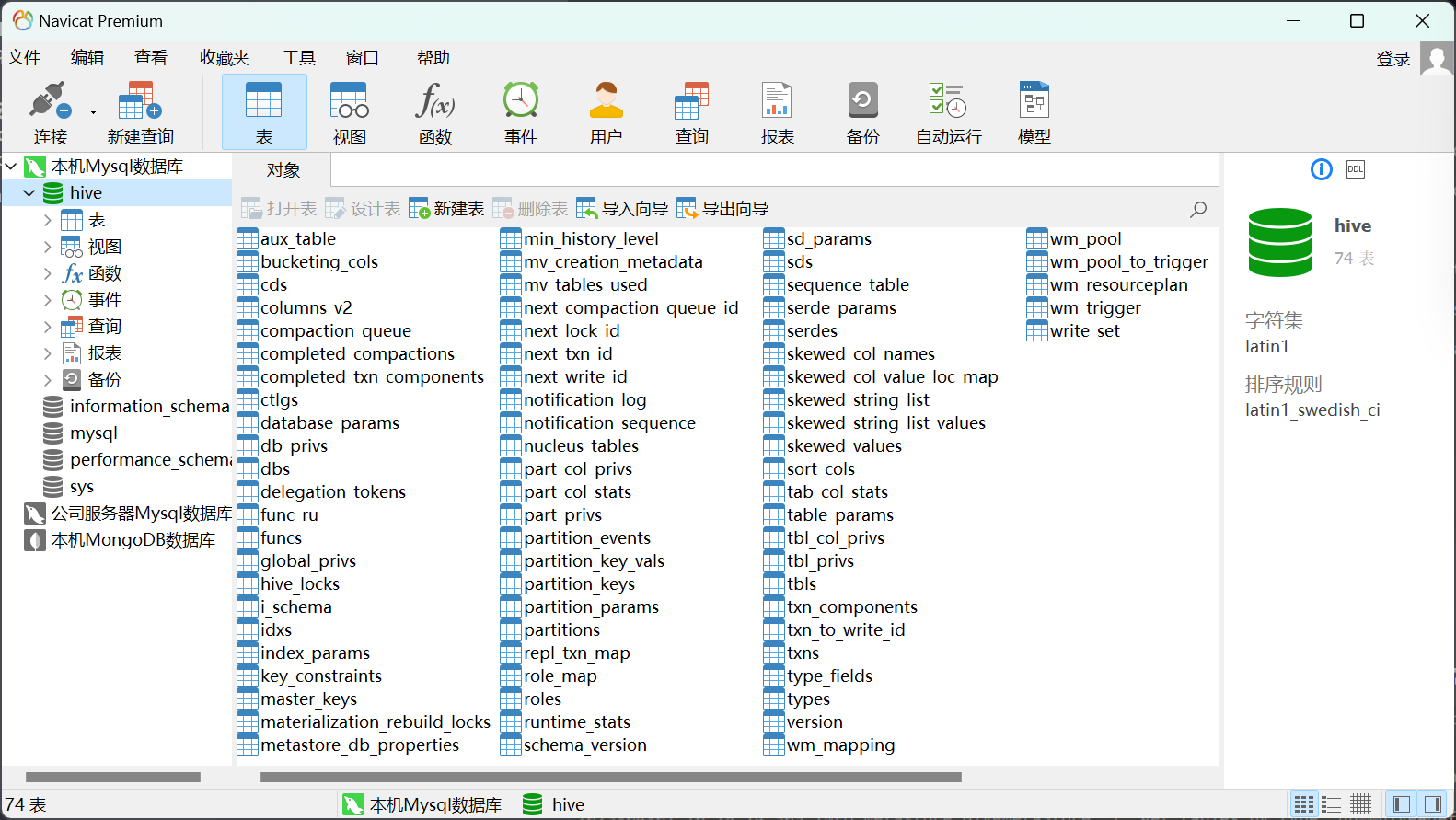Open the 窗口 menu
Viewport: 1456px width, 820px height.
(363, 58)
